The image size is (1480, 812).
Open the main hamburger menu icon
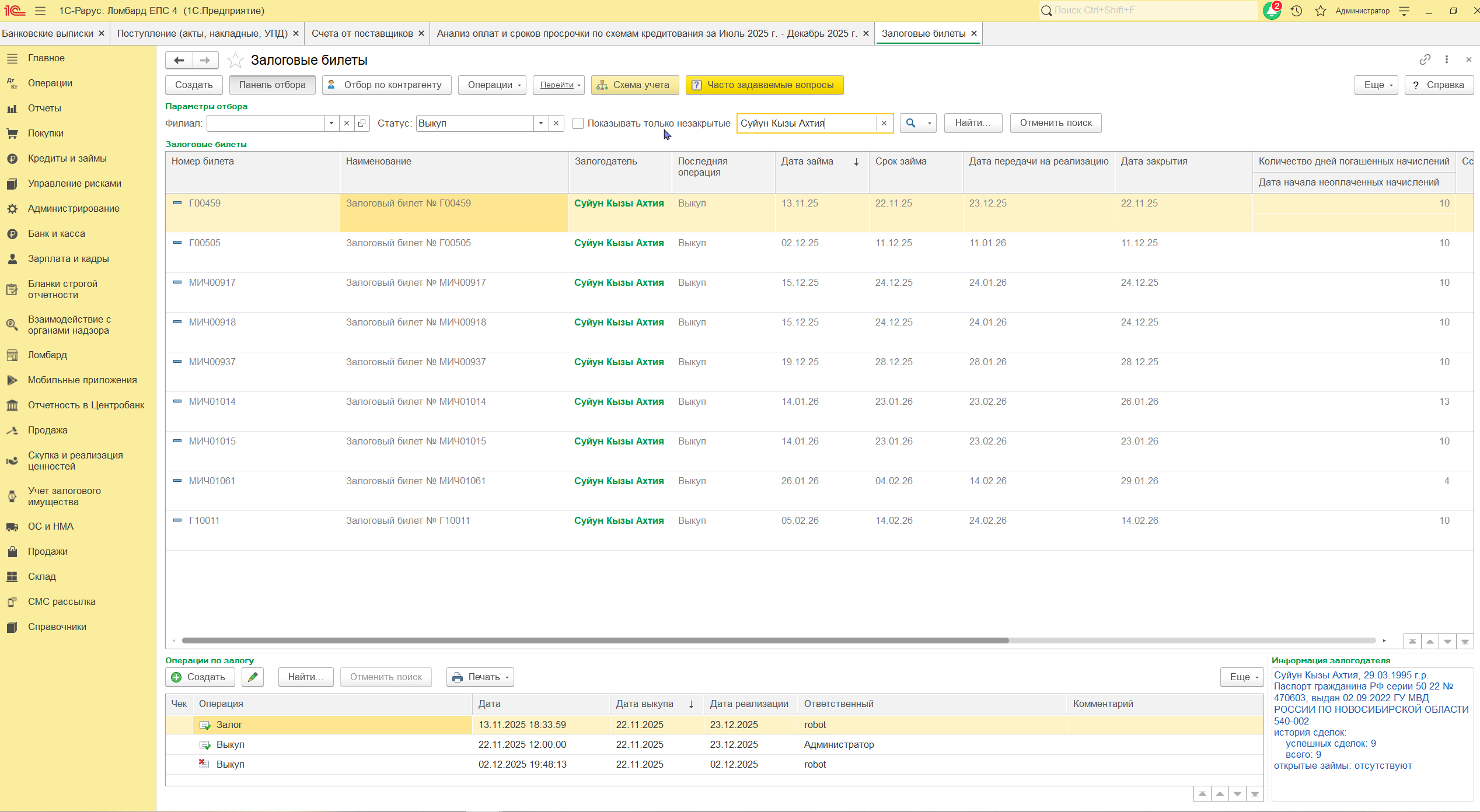coord(40,11)
